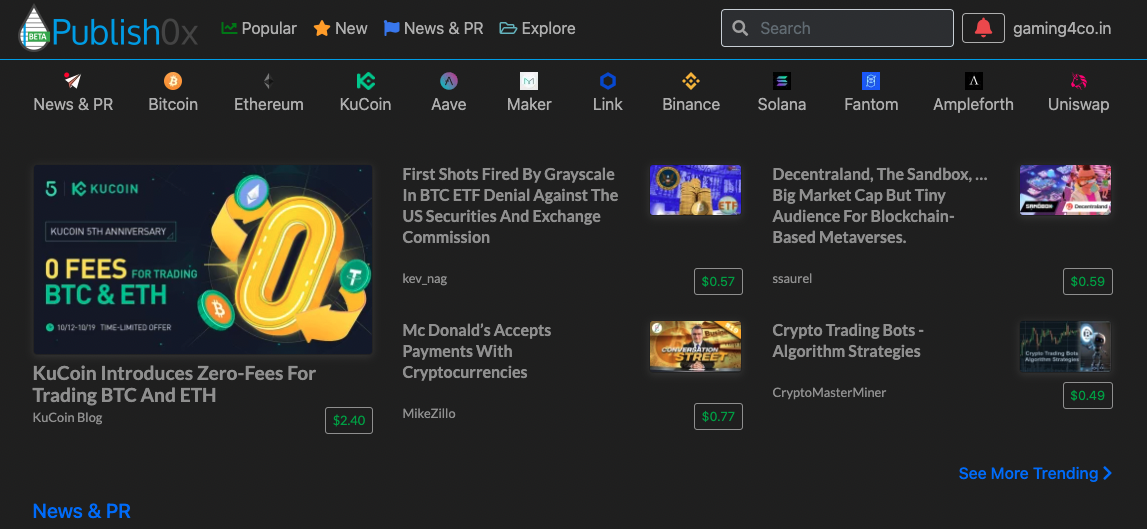Open the gaming4co.in account menu

[1062, 29]
